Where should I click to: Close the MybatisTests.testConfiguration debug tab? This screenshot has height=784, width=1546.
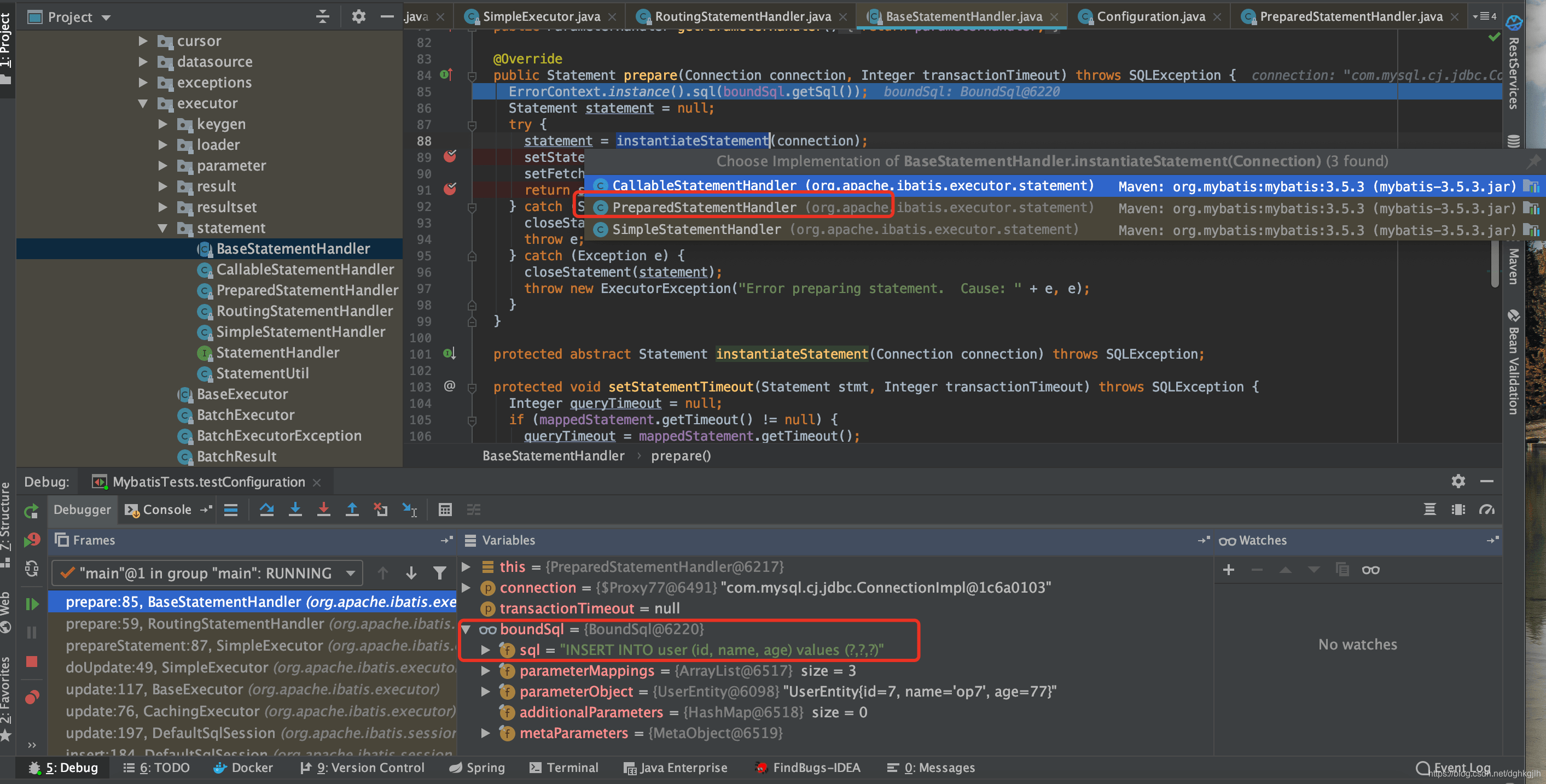coord(317,482)
